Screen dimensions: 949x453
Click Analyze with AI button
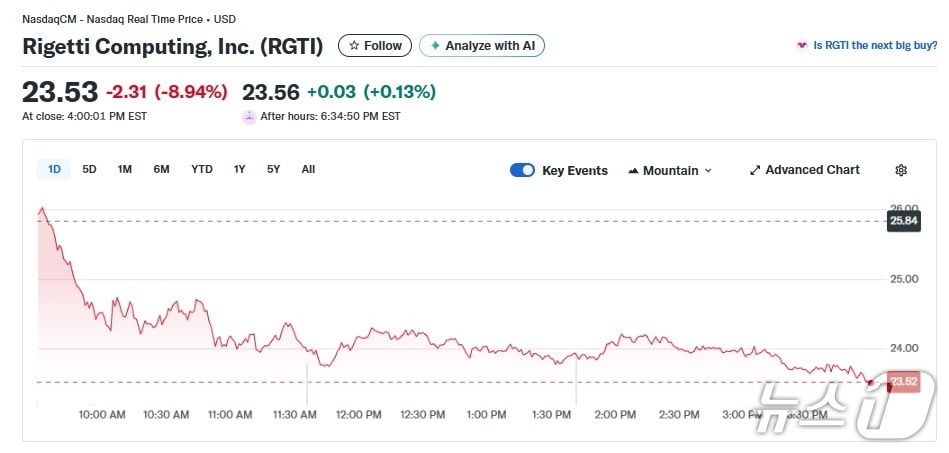click(482, 46)
